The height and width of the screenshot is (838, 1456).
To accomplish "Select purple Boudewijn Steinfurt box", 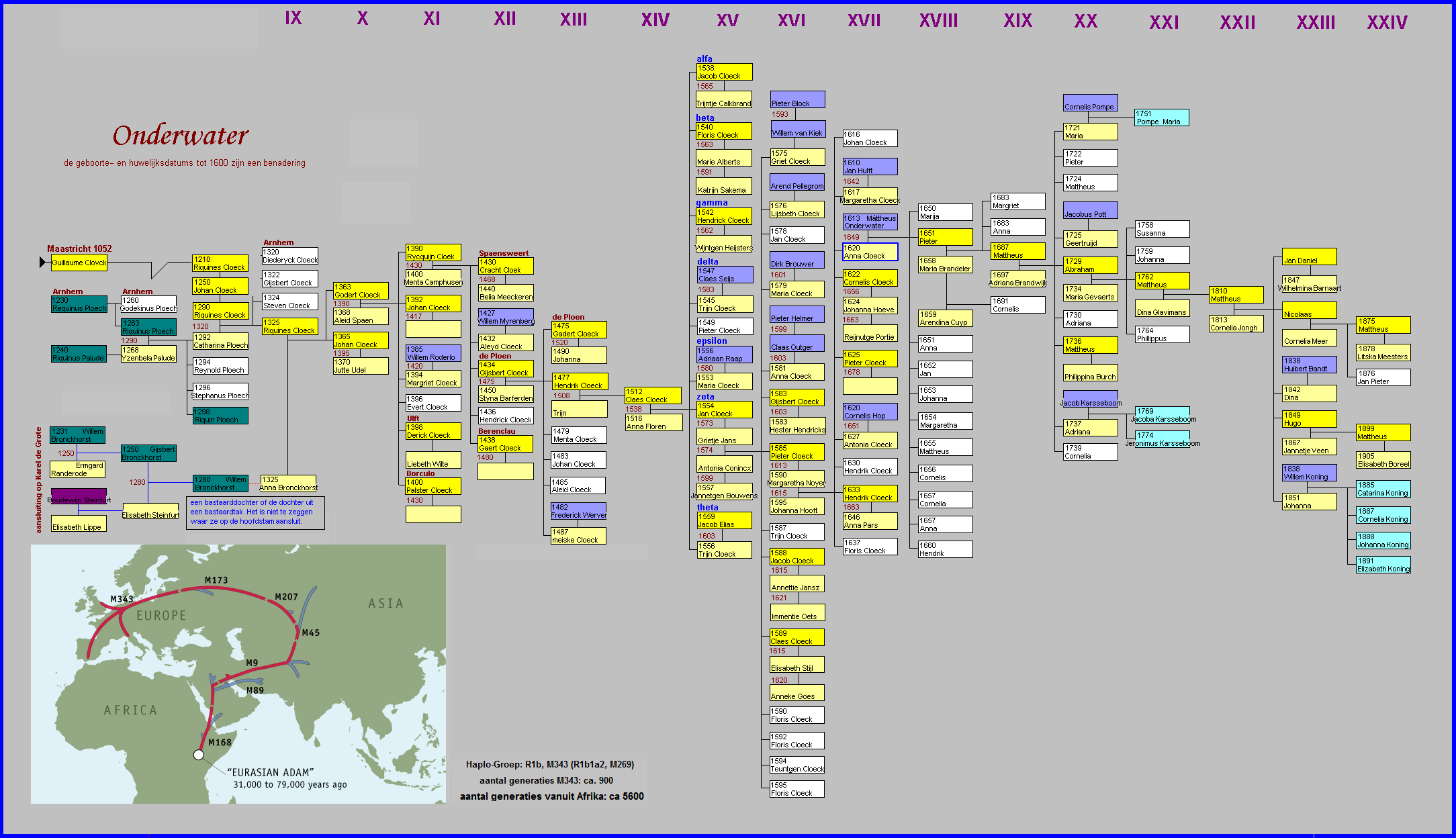I will (x=79, y=496).
